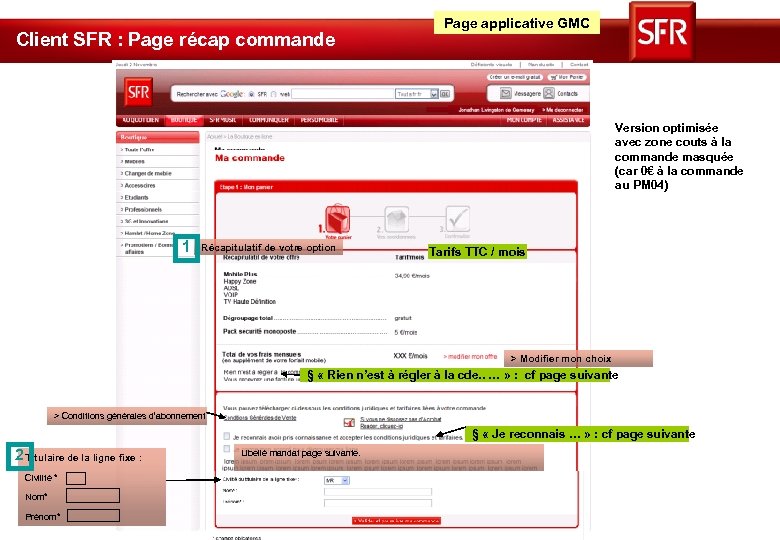Open the Messagerie envelope icon
The width and height of the screenshot is (780, 540).
[505, 93]
